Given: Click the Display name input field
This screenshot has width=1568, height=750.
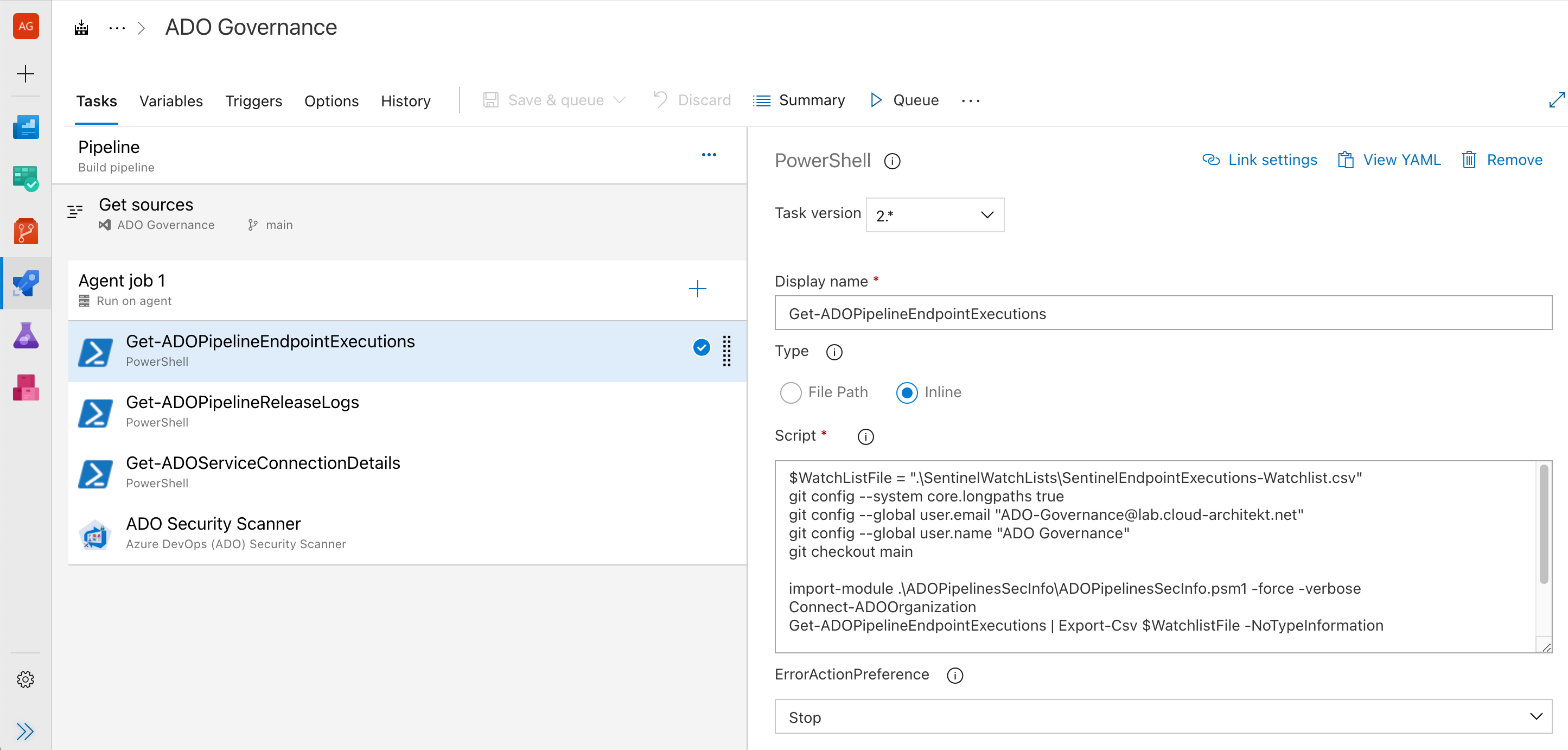Looking at the screenshot, I should point(1163,314).
